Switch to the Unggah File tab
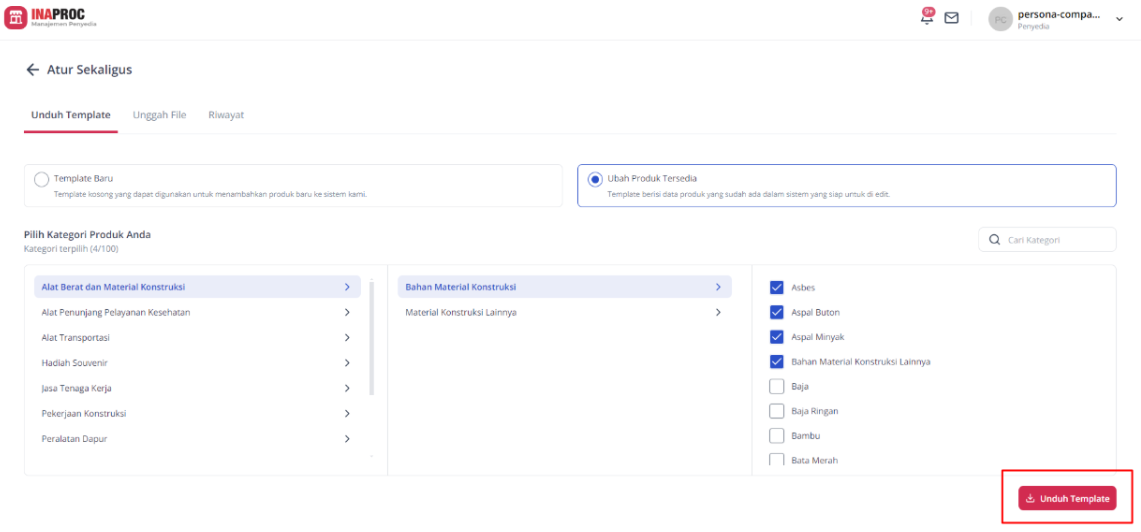Viewport: 1141px width, 532px height. click(159, 115)
